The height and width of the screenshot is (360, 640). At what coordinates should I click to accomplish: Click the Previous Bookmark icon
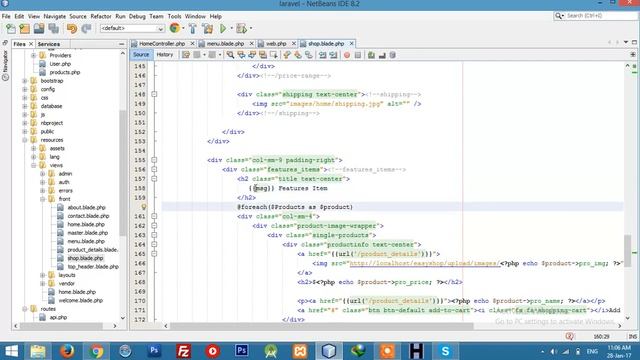[287, 55]
